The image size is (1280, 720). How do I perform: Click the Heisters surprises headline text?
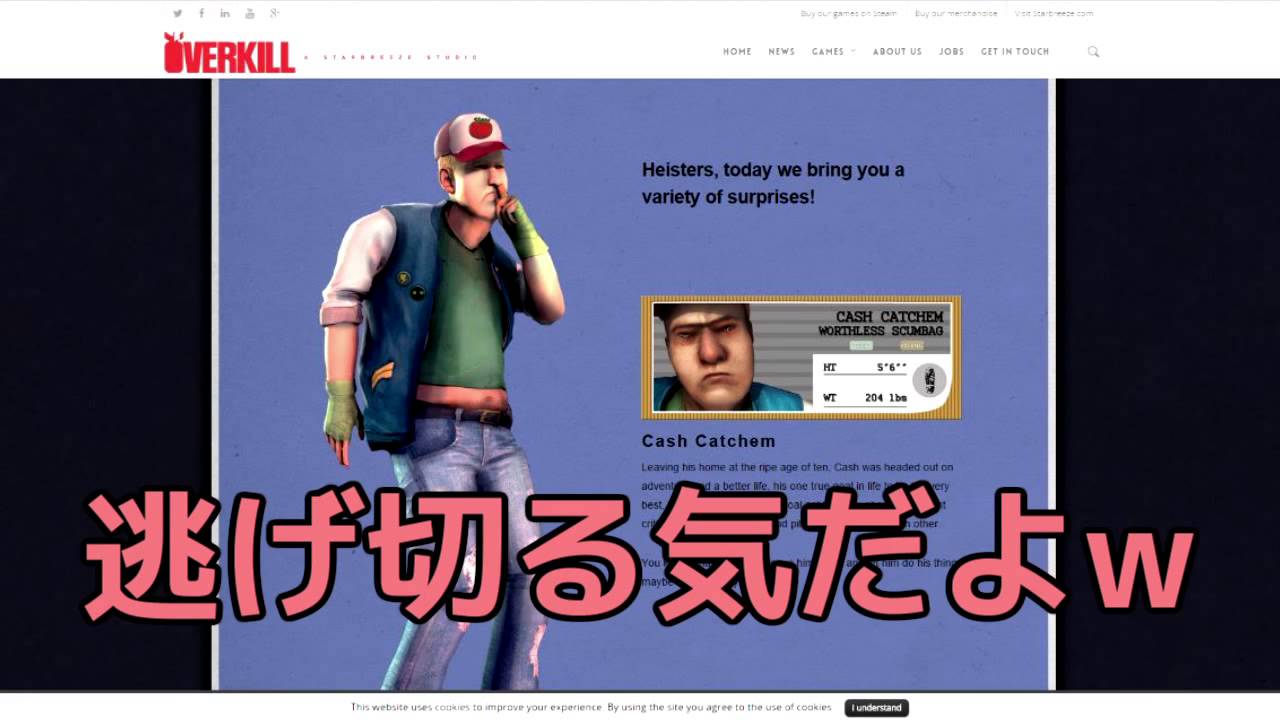click(x=773, y=183)
